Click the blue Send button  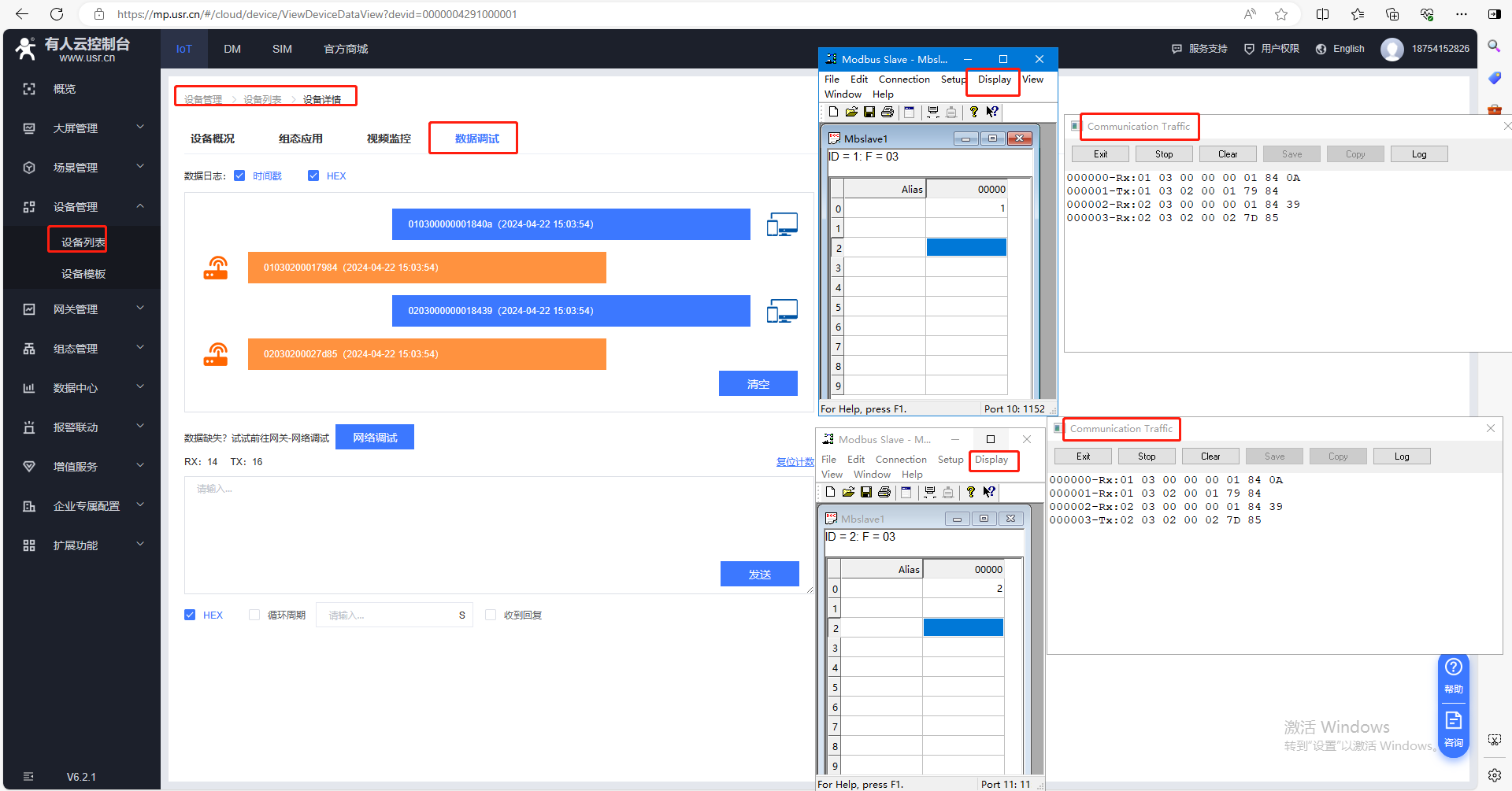[x=759, y=575]
